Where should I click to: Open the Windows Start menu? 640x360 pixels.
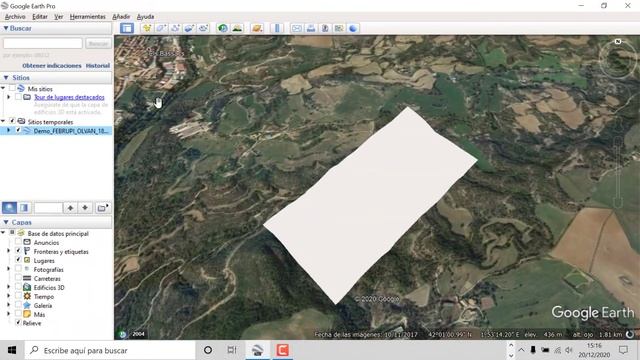click(x=12, y=350)
